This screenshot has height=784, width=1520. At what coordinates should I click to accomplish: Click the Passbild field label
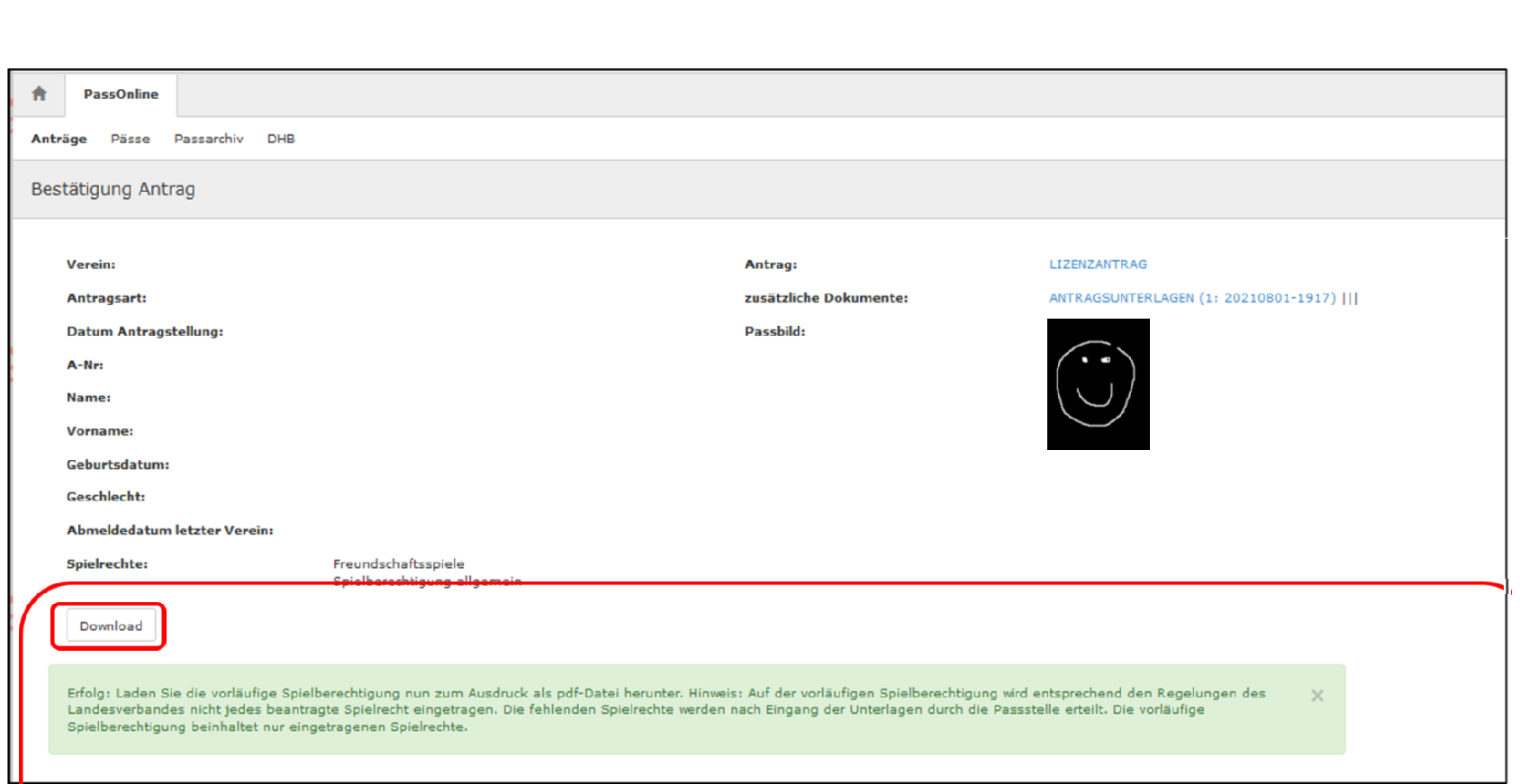(x=774, y=331)
